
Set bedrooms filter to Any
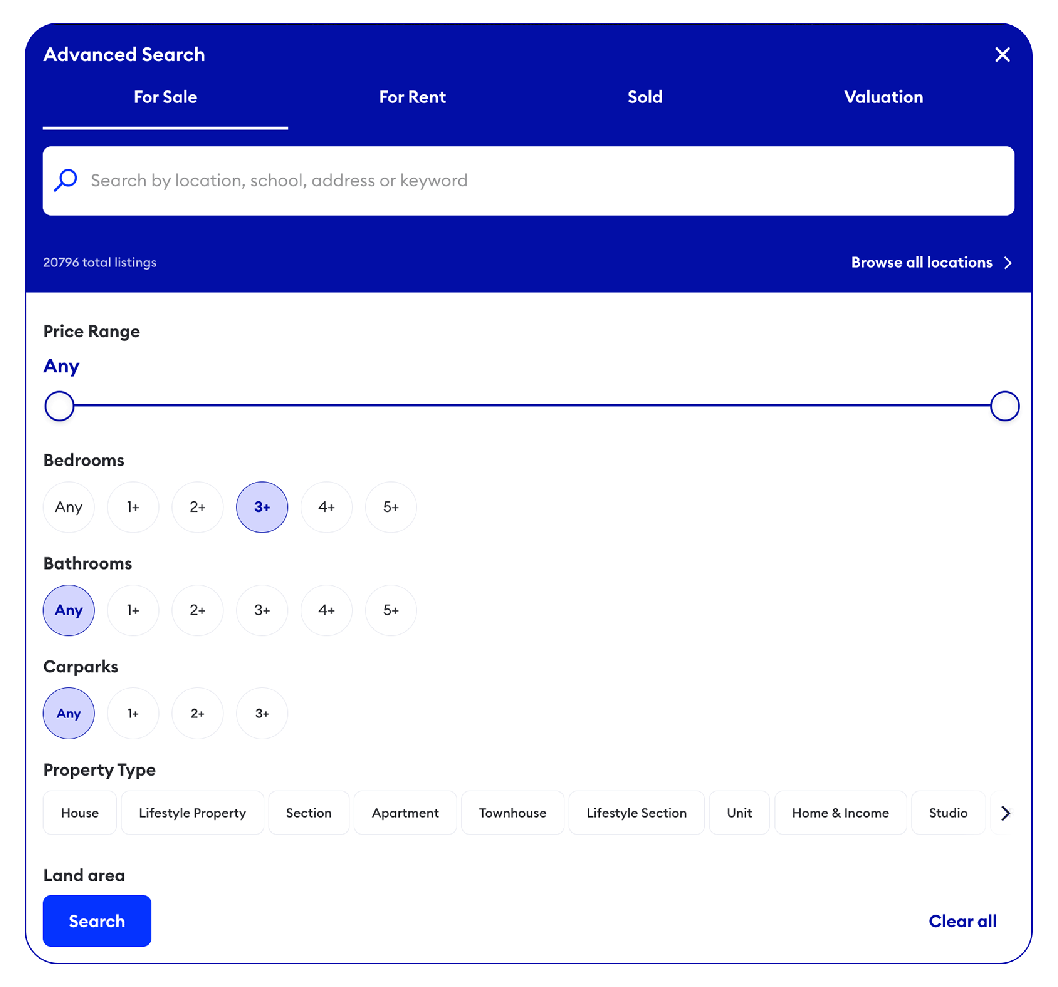coord(69,507)
